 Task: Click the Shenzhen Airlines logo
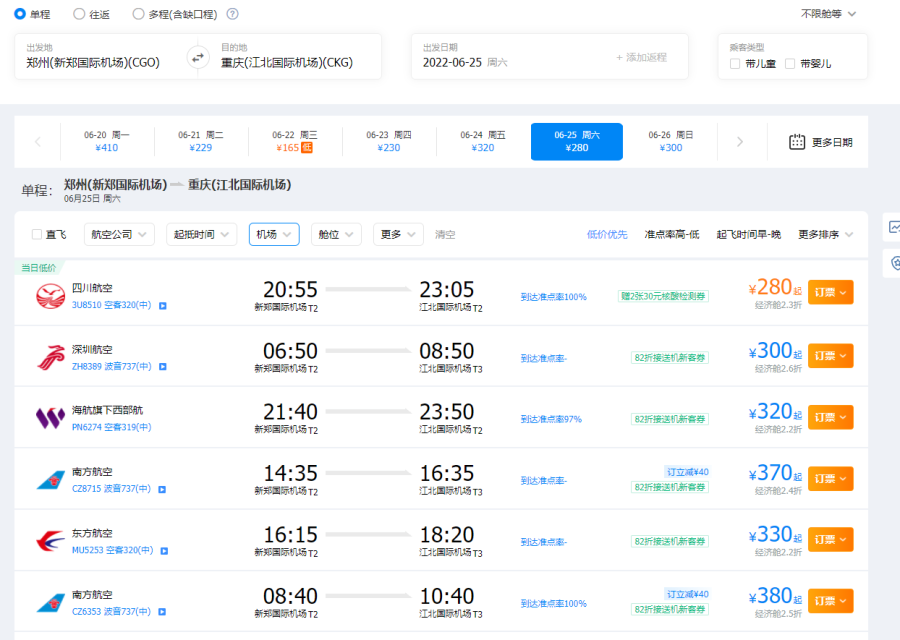50,357
